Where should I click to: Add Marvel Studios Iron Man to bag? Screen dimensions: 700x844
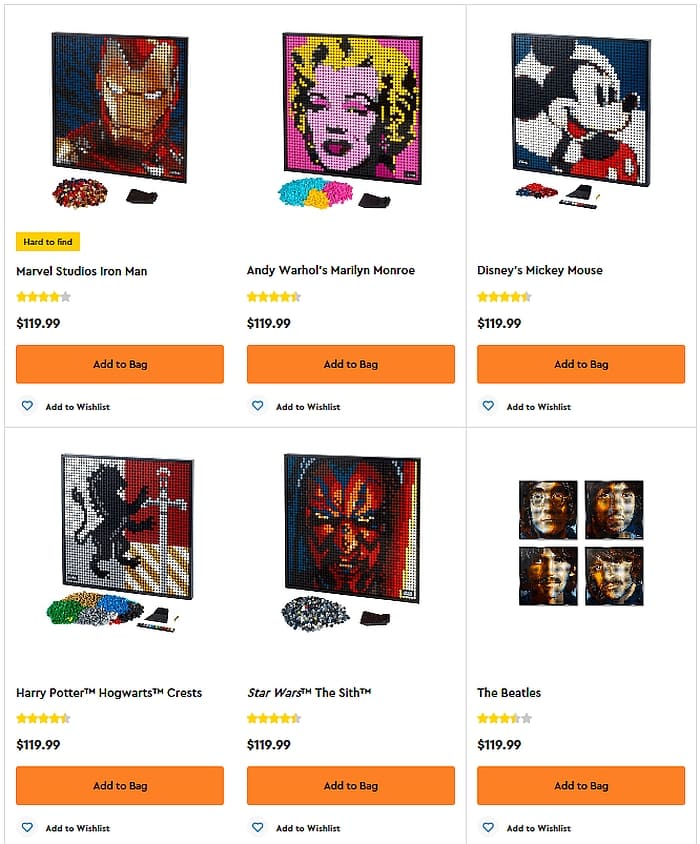pyautogui.click(x=120, y=364)
